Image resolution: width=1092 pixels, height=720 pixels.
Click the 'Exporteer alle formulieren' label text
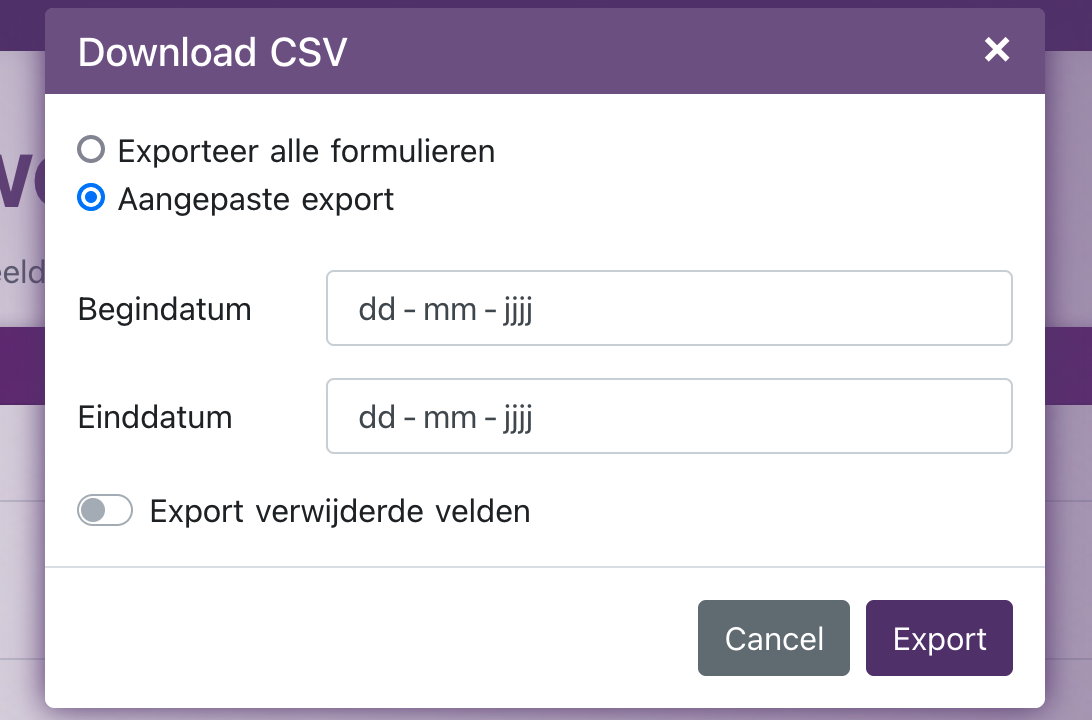click(x=306, y=151)
